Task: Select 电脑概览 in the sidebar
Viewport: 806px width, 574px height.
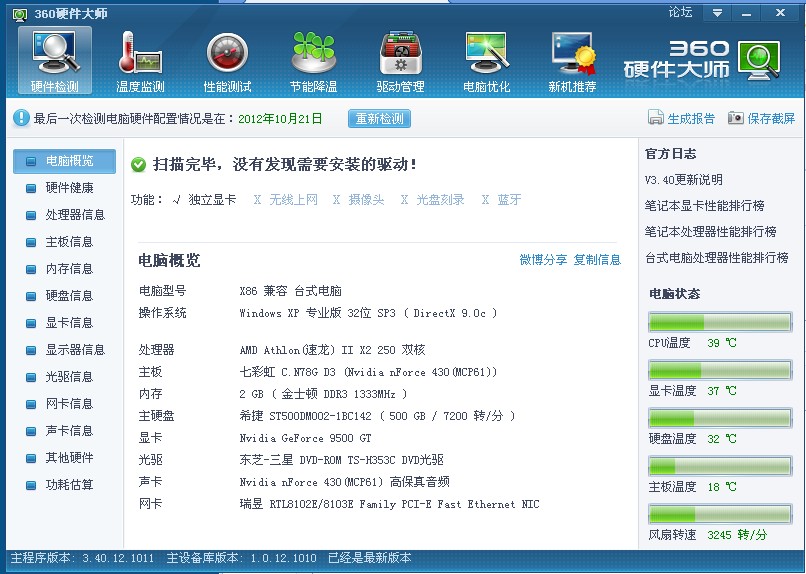Action: [x=64, y=161]
